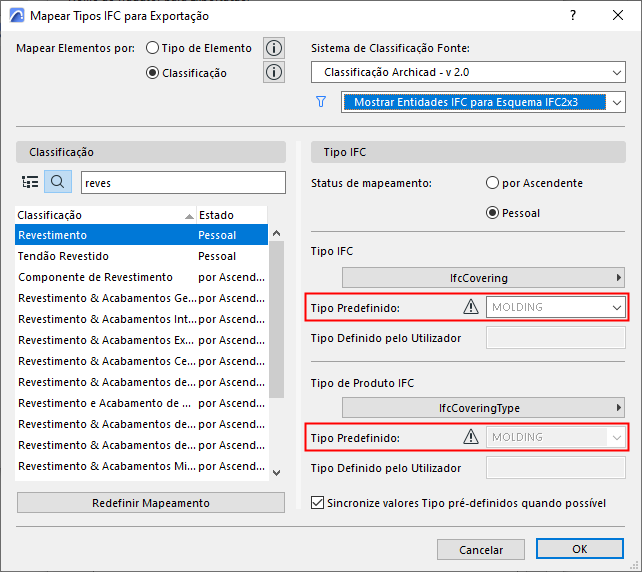
Task: Open the Classificação Archicad v 2.0 dropdown
Action: click(x=468, y=72)
